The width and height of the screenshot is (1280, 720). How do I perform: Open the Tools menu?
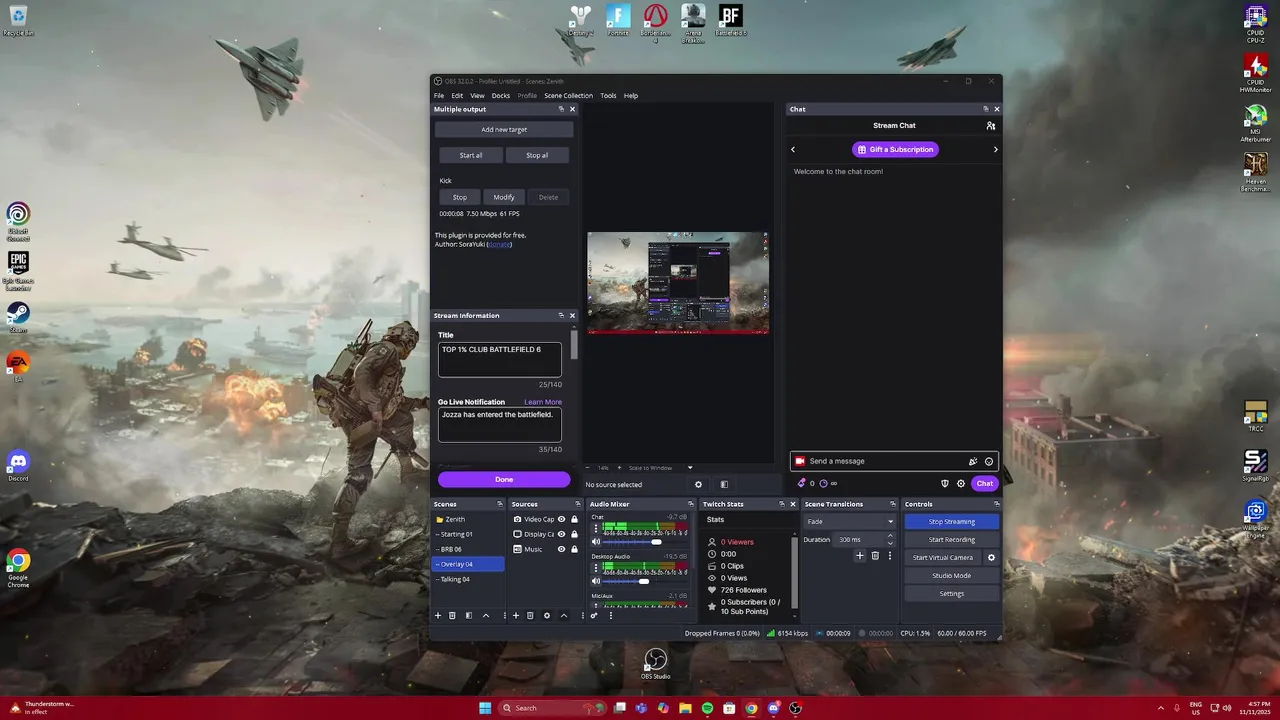[608, 96]
